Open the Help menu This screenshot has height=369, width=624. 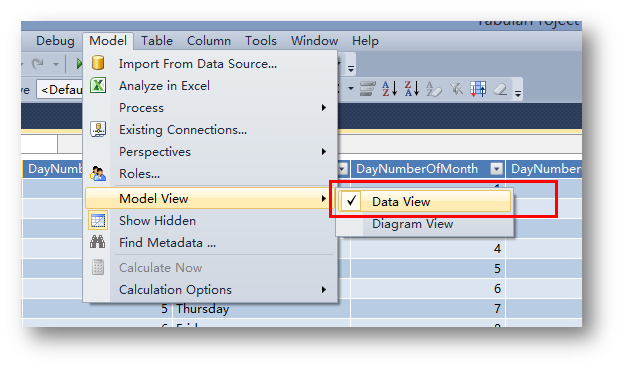tap(365, 41)
